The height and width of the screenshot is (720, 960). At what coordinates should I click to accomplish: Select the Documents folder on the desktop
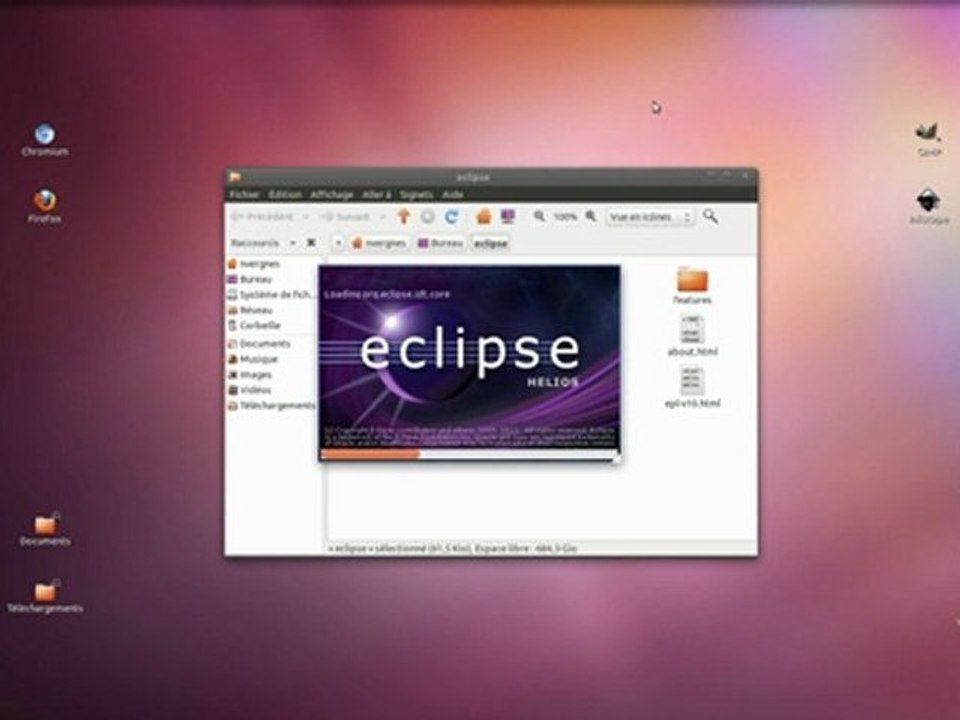coord(44,530)
